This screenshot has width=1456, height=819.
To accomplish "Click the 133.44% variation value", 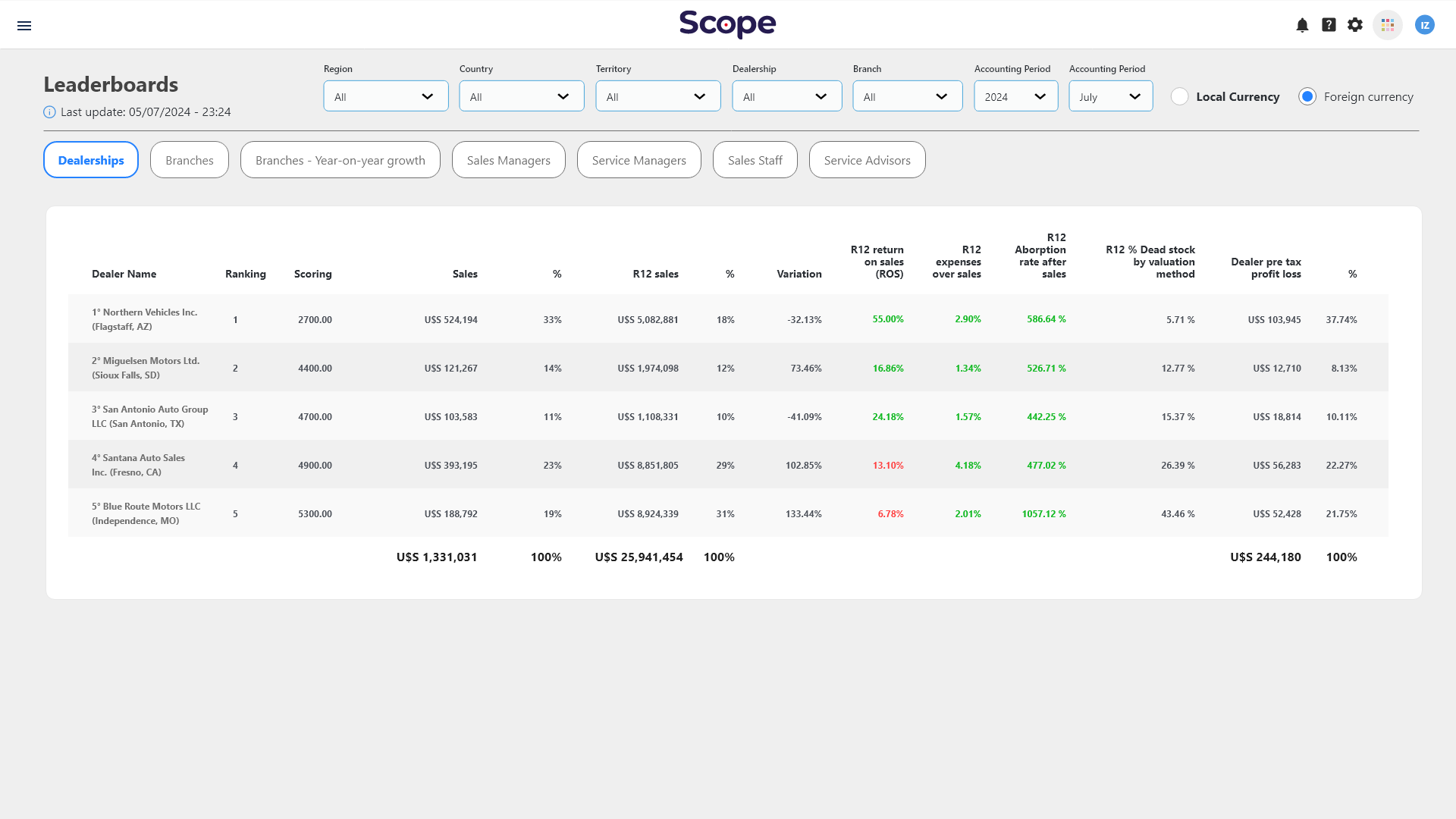I will (804, 514).
